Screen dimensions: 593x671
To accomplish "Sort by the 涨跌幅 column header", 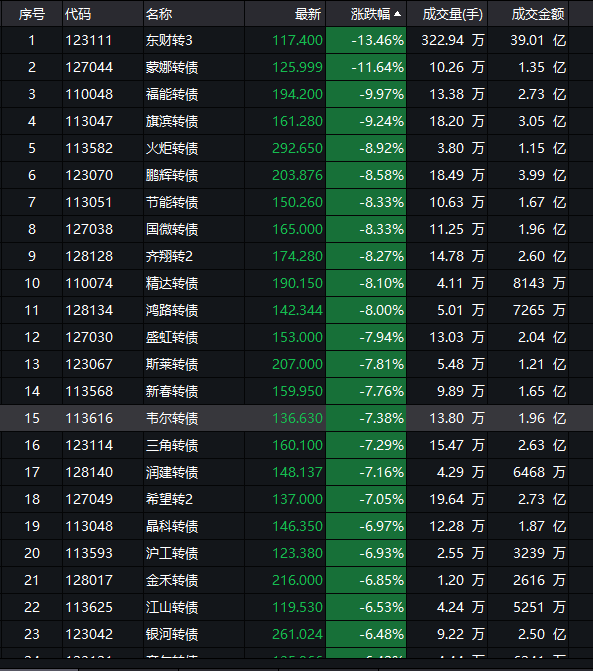I will point(371,14).
